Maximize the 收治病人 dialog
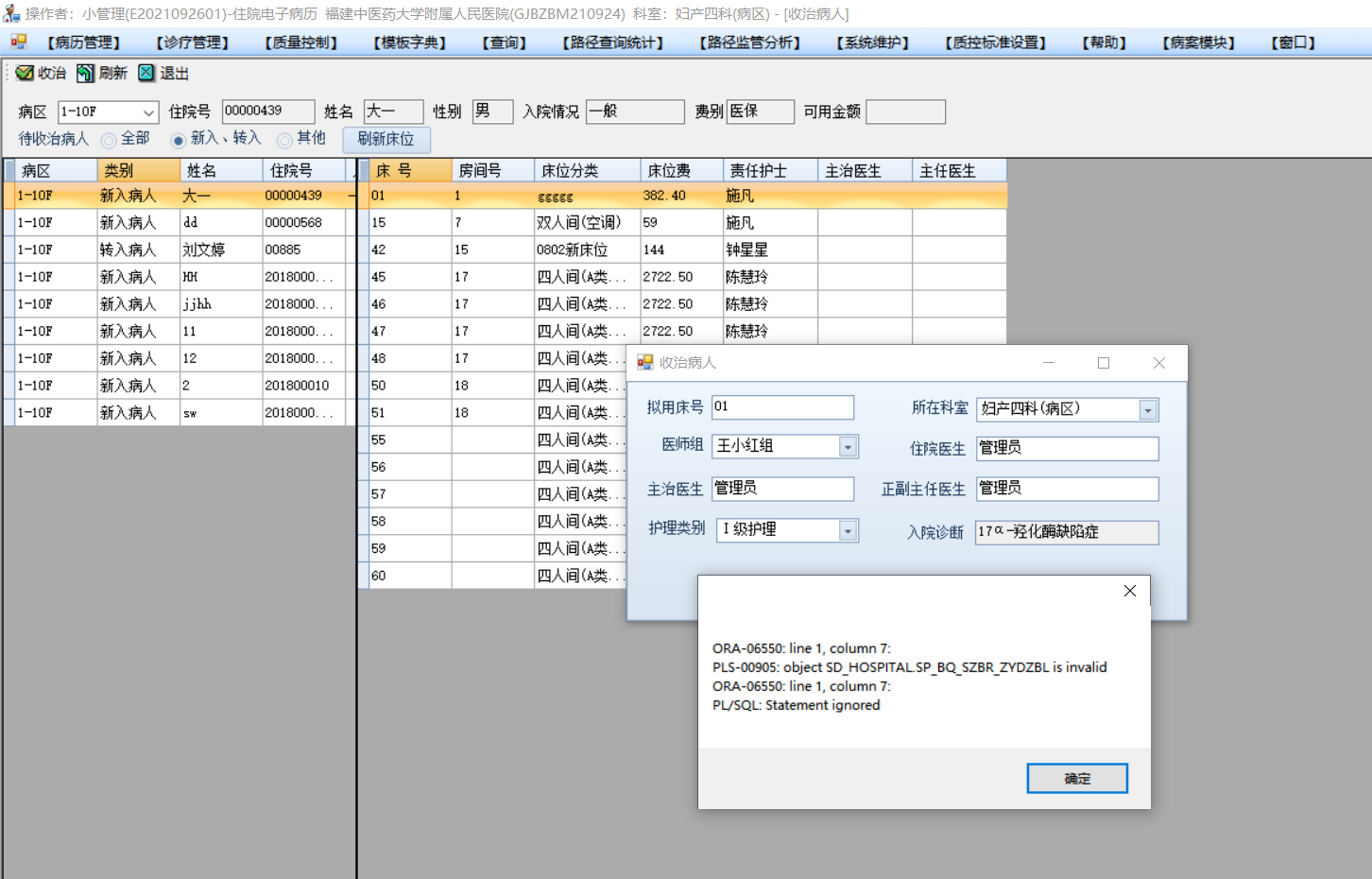Screen dimensions: 1372x879 1104,363
